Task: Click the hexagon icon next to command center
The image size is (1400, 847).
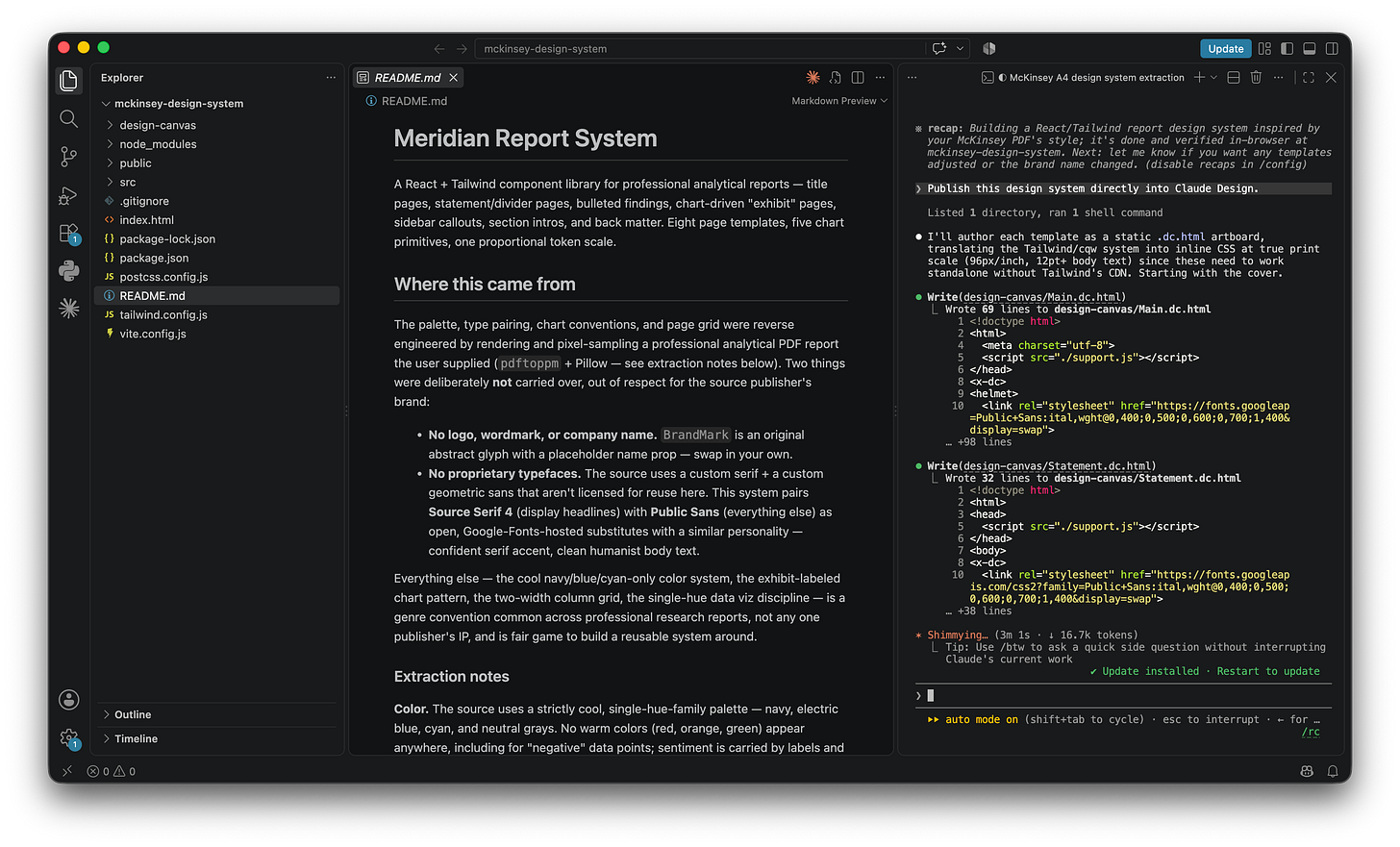Action: [x=989, y=48]
